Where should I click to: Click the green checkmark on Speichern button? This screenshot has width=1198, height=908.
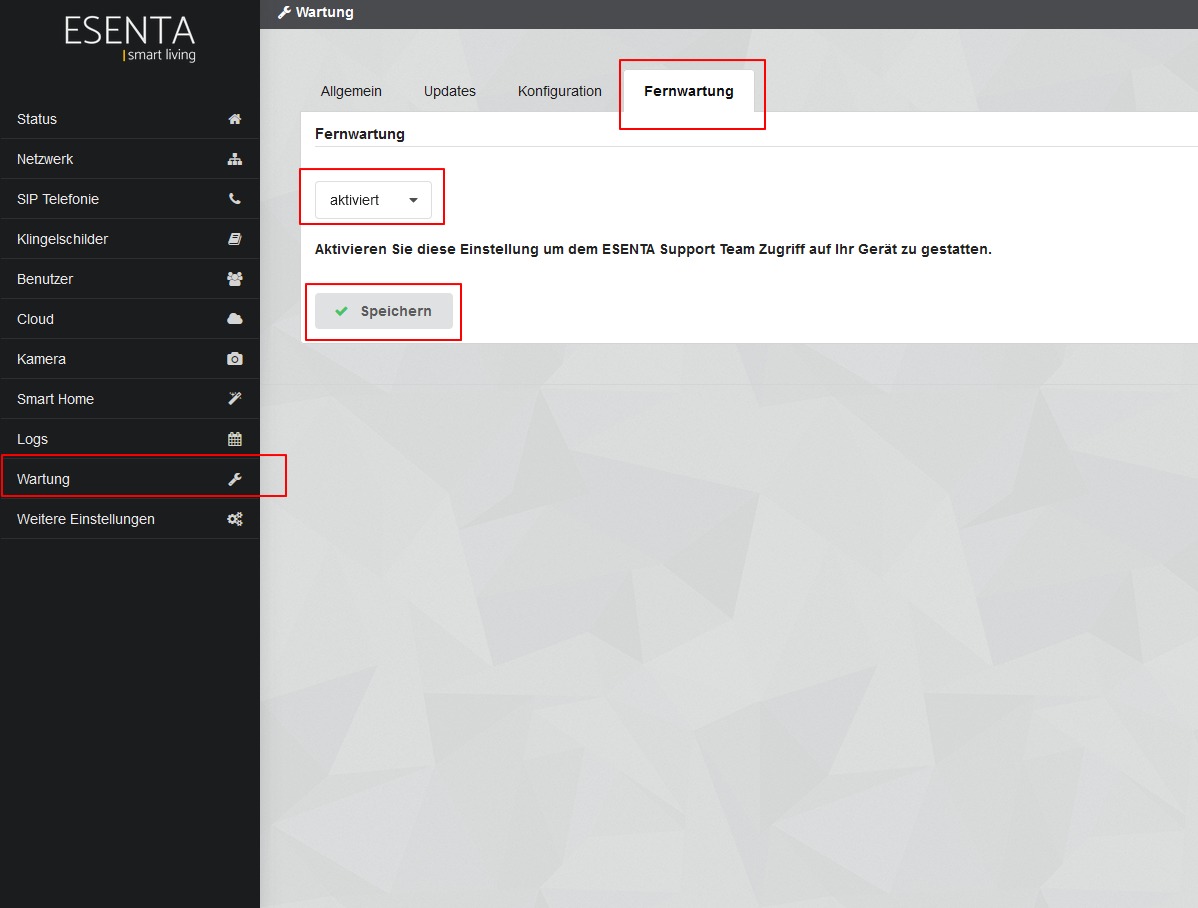342,311
